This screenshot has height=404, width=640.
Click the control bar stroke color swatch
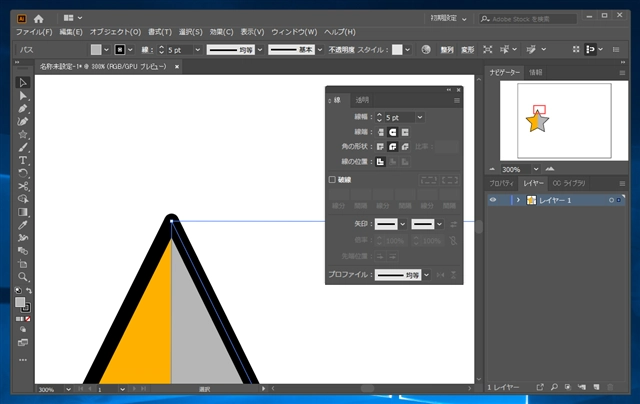(120, 50)
